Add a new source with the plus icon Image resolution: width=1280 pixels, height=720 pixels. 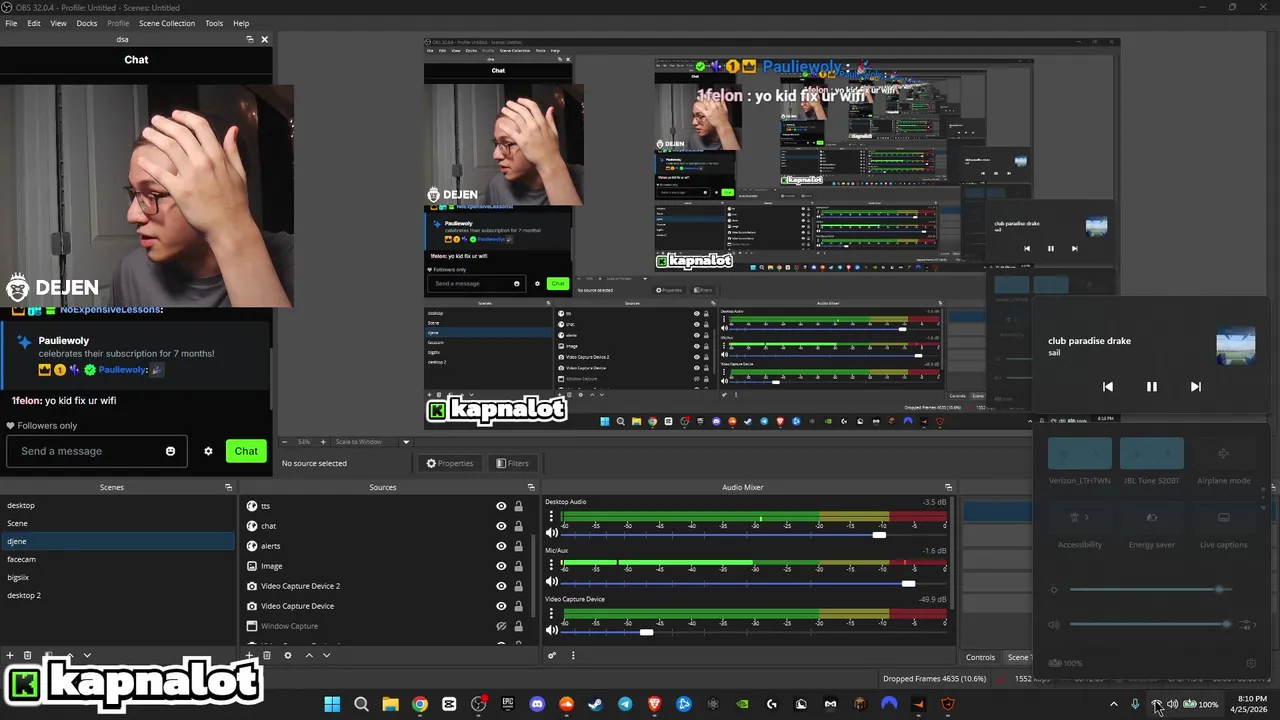click(250, 655)
